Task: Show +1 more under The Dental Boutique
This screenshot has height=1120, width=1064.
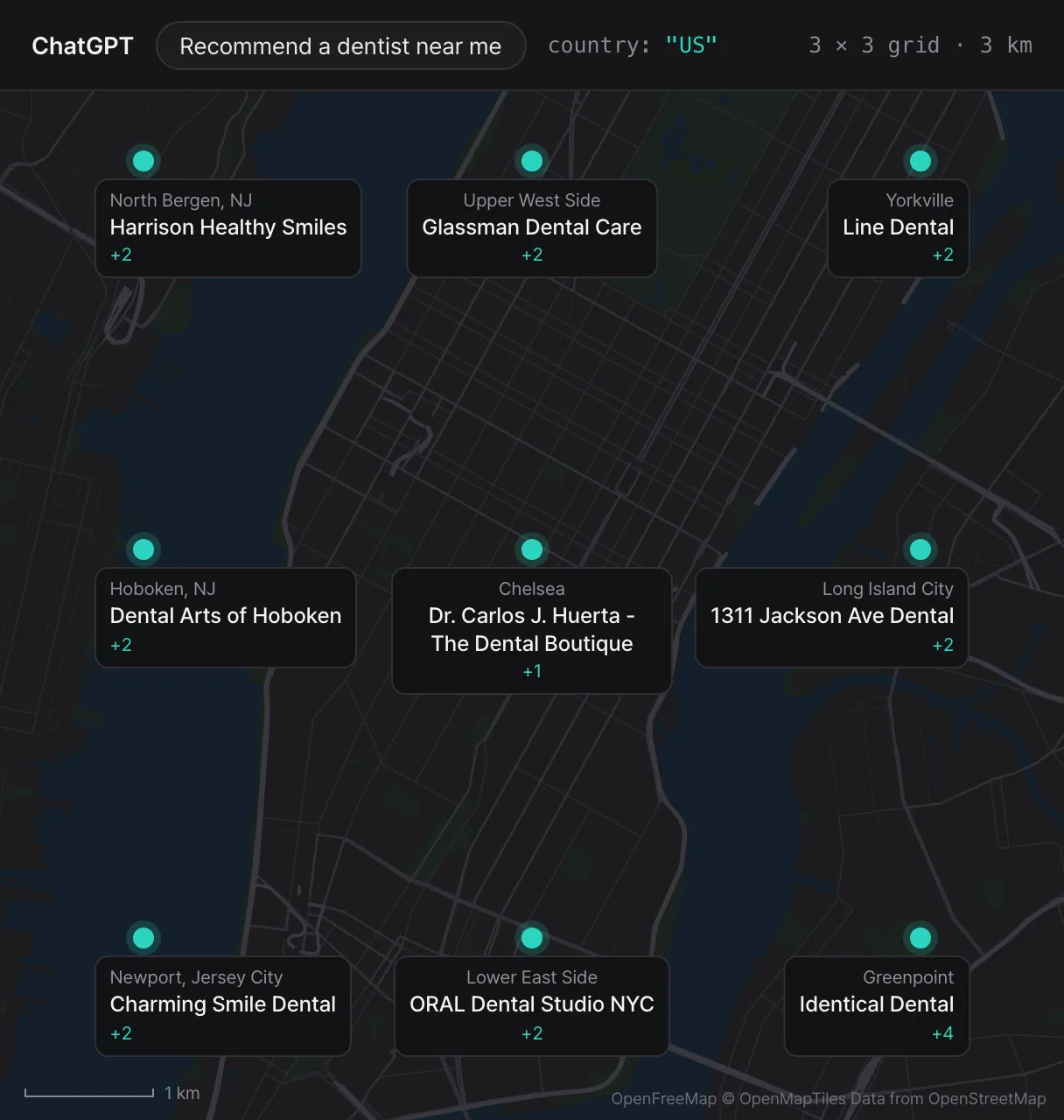Action: point(532,671)
